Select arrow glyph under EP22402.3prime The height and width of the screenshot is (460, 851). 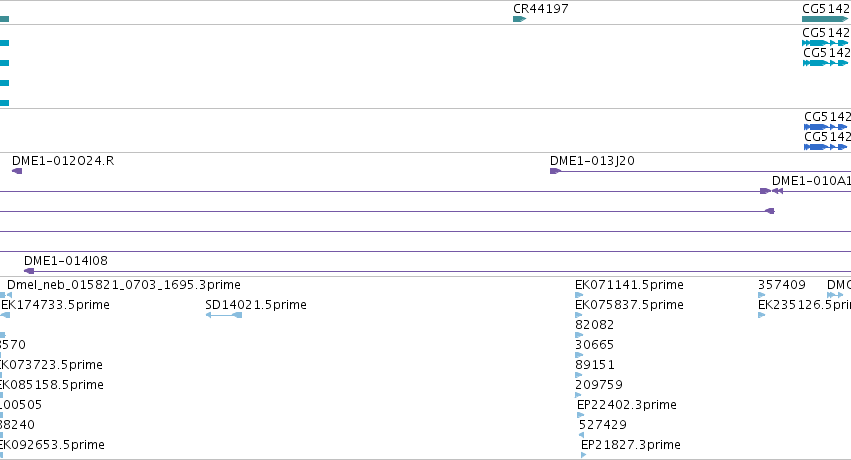click(581, 415)
